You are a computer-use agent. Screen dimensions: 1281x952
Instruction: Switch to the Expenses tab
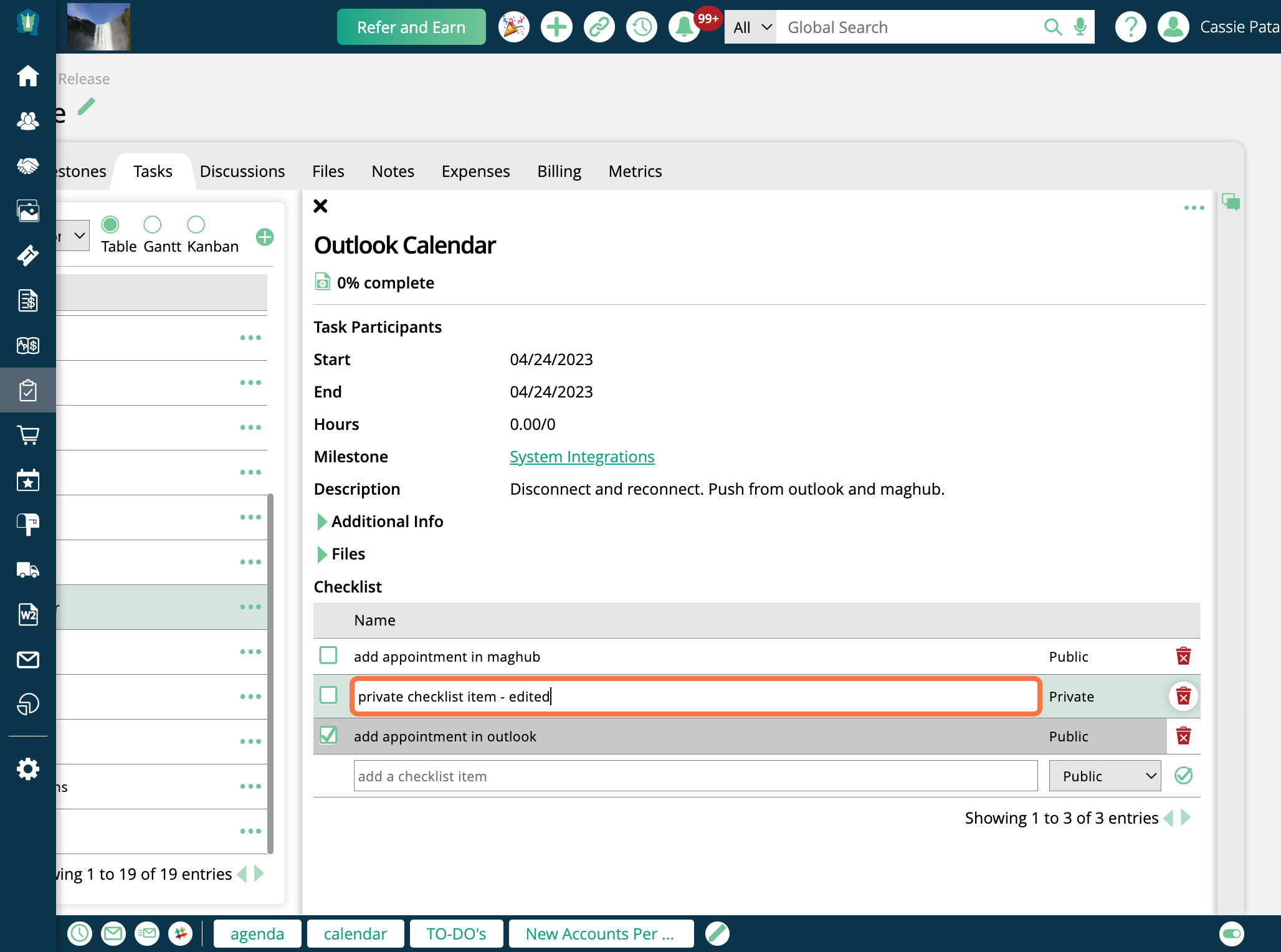pos(475,171)
